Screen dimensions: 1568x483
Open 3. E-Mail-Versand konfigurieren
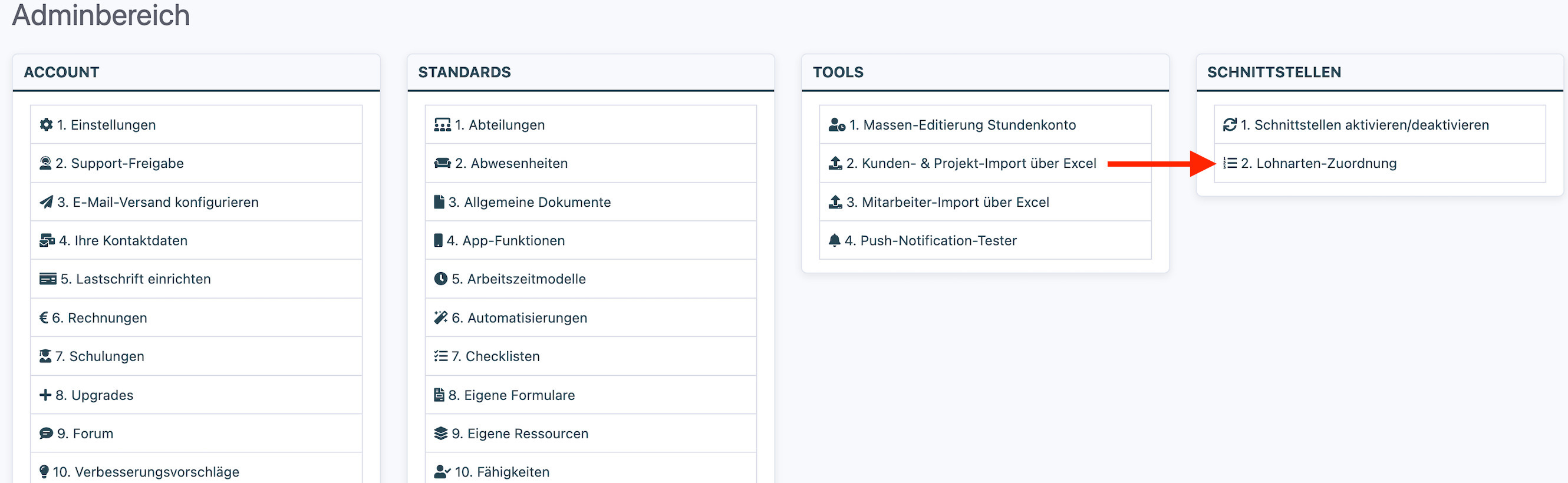(x=196, y=202)
